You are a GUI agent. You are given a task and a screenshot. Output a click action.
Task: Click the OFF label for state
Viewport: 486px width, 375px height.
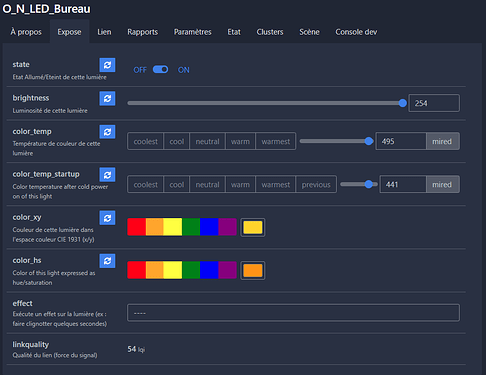140,70
